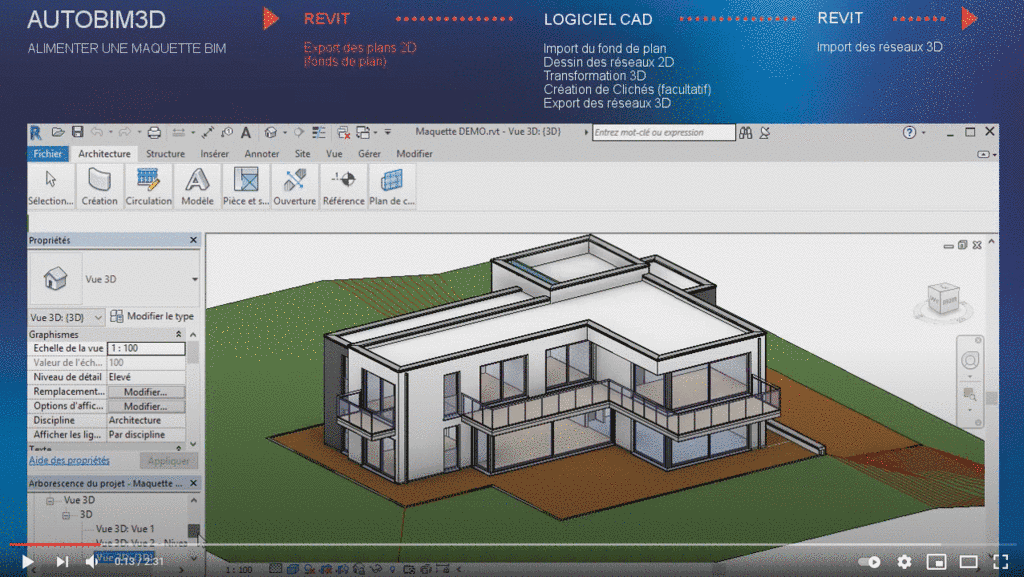Select the Aligned Dimension tool icon
Screen dimensions: 1024x577
208,133
